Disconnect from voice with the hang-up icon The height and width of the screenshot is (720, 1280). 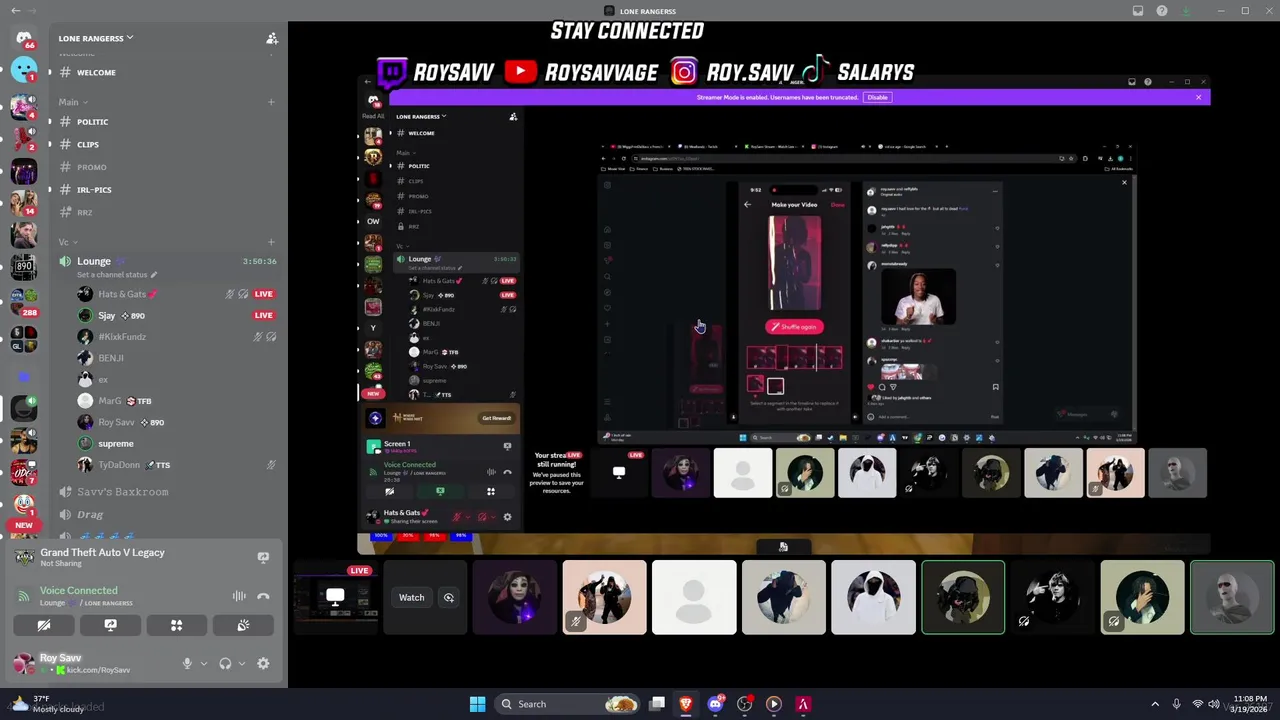click(x=263, y=596)
